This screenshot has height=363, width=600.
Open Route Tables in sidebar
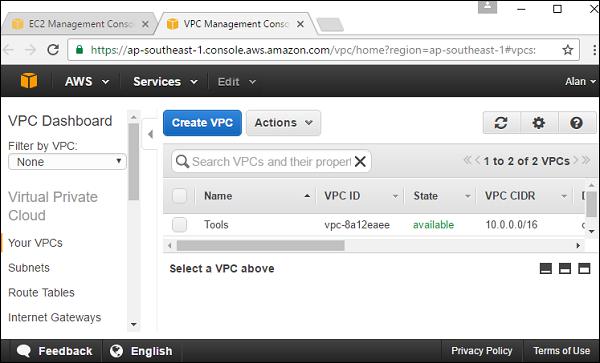pyautogui.click(x=41, y=293)
